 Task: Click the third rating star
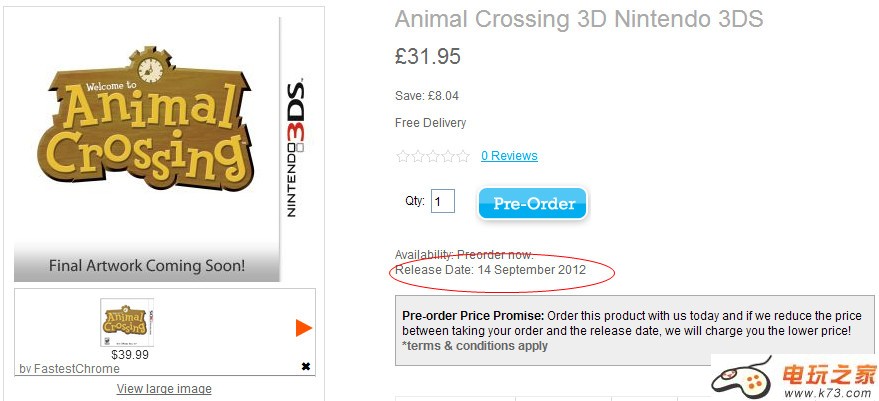pyautogui.click(x=433, y=156)
